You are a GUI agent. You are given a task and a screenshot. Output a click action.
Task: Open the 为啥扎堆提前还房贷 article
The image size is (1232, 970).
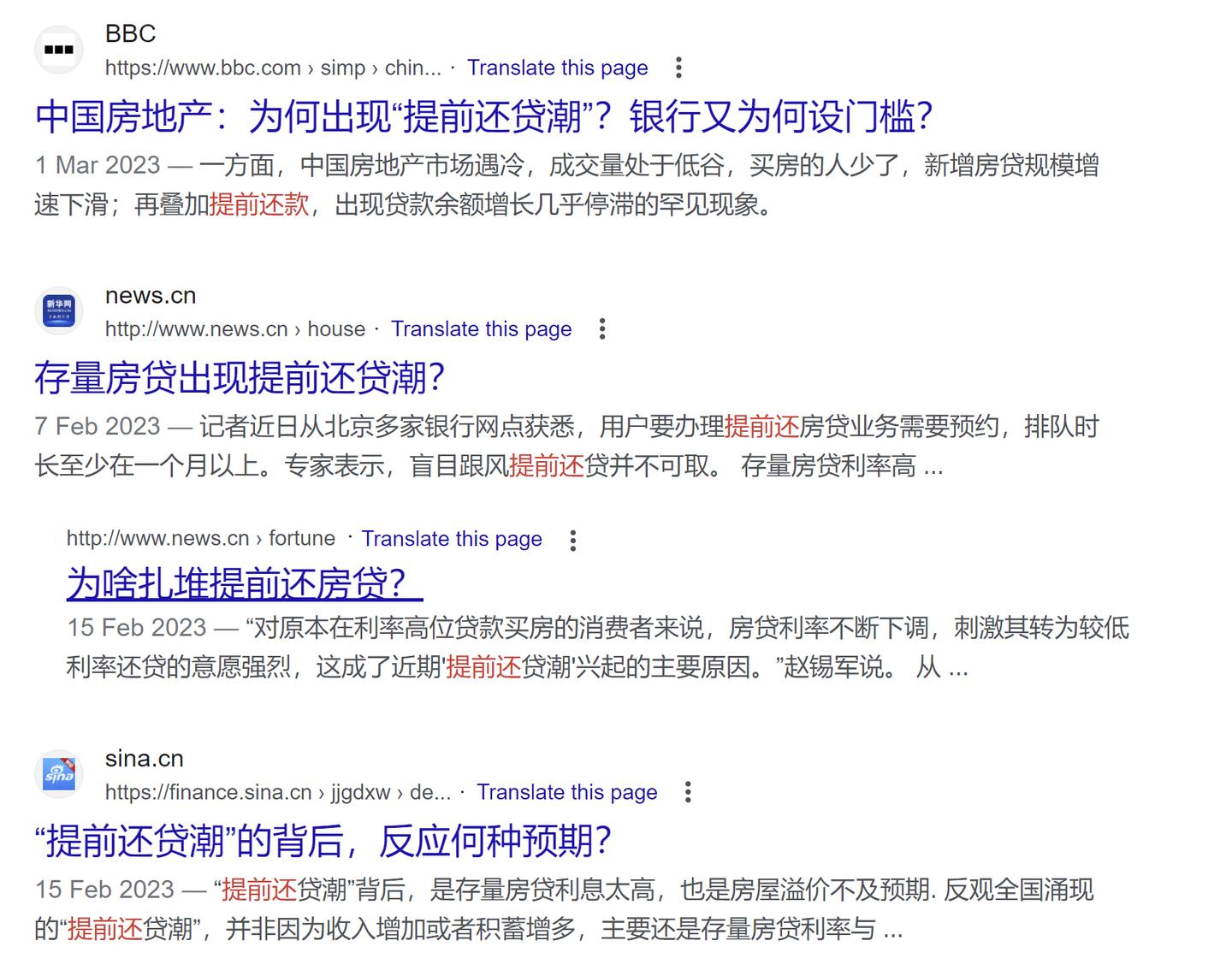click(x=241, y=584)
